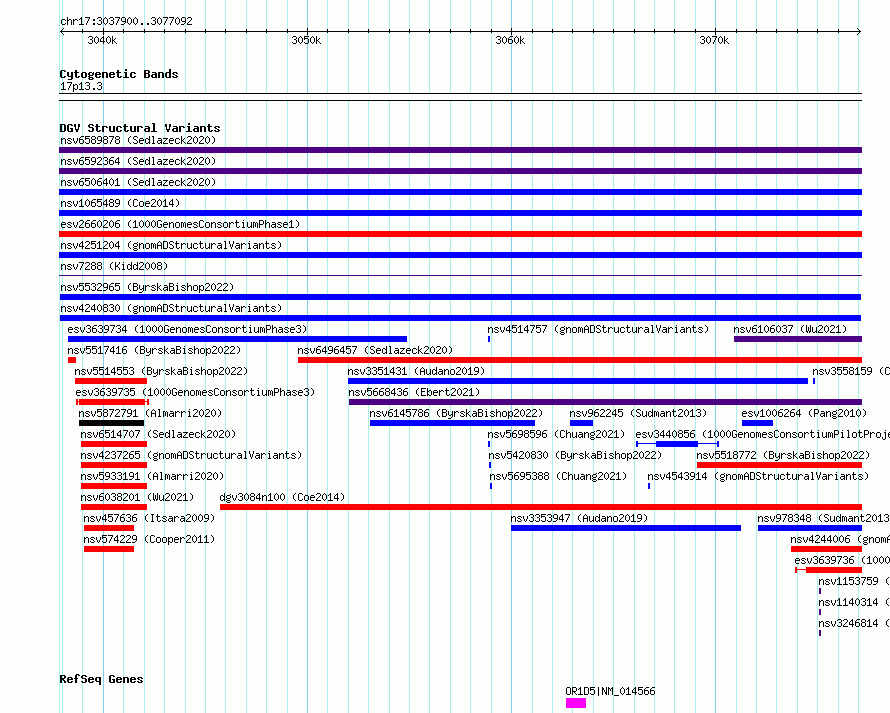Viewport: 890px width, 713px height.
Task: Open nsv978348 (Sudmant2013) variant
Action: (824, 518)
